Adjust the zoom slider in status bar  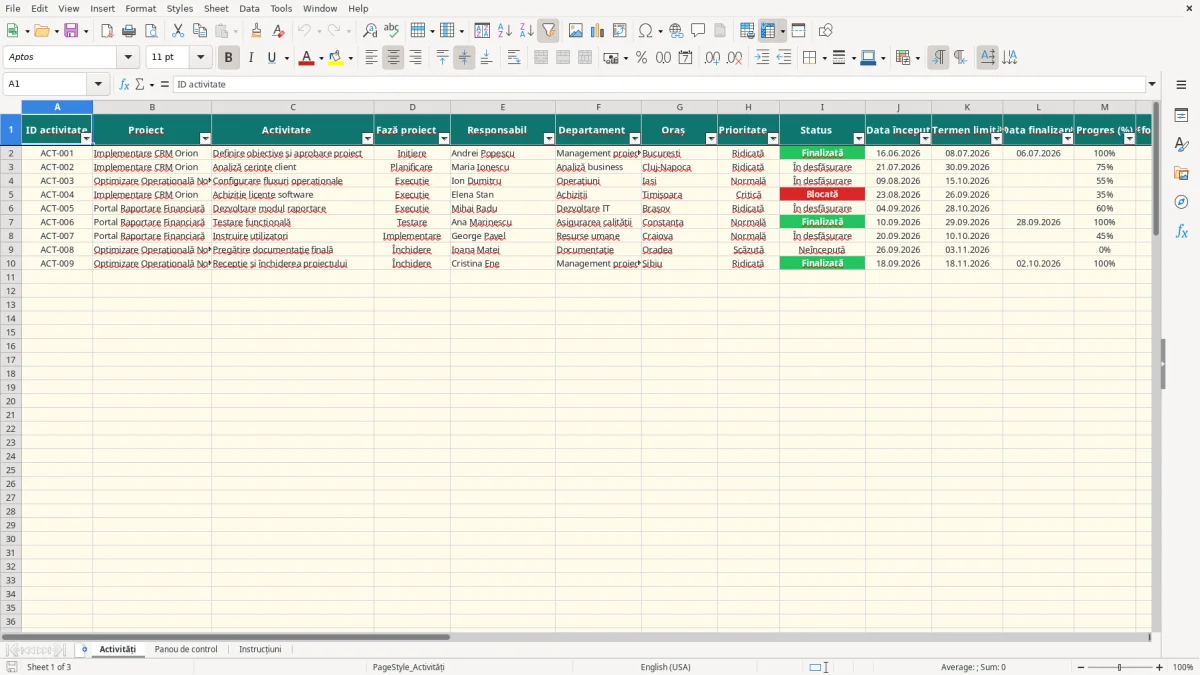click(1119, 667)
